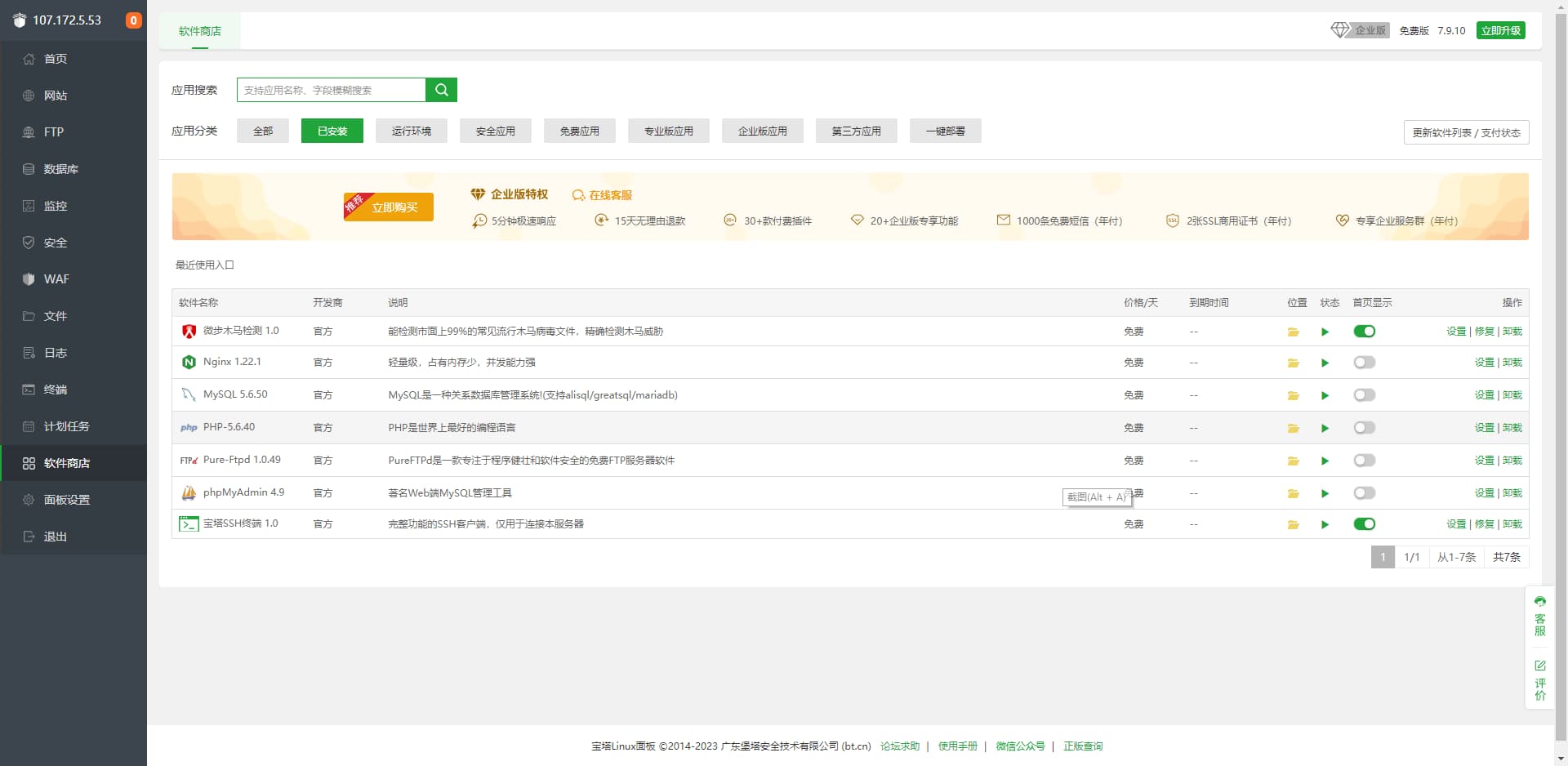Select the 安全应用 category filter

point(496,131)
